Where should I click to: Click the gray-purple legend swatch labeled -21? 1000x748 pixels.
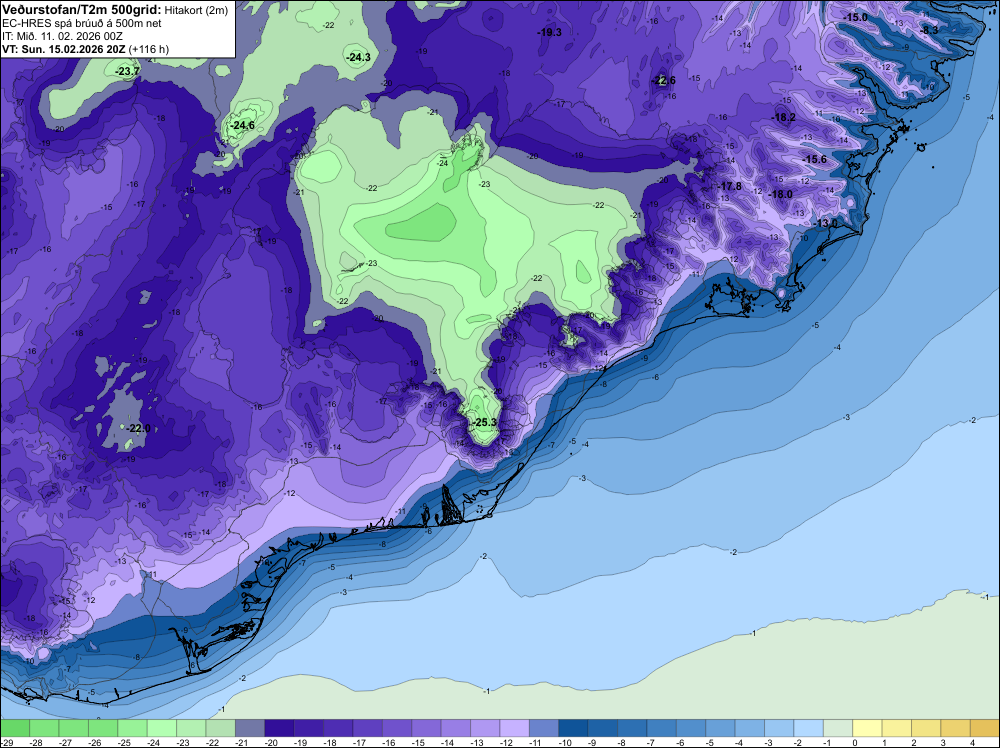250,728
